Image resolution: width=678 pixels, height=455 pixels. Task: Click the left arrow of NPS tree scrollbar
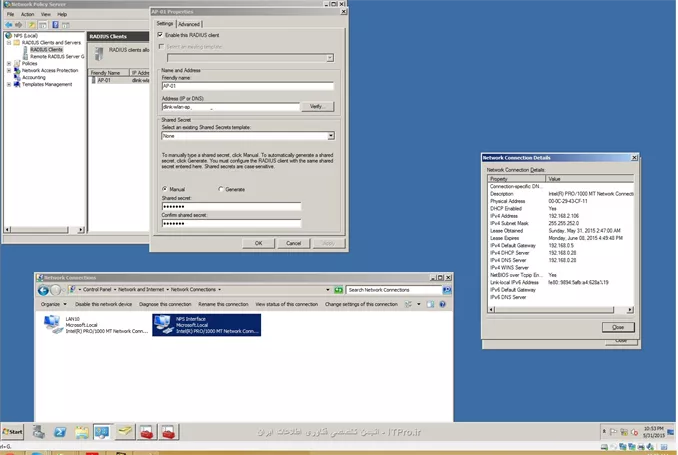click(7, 230)
